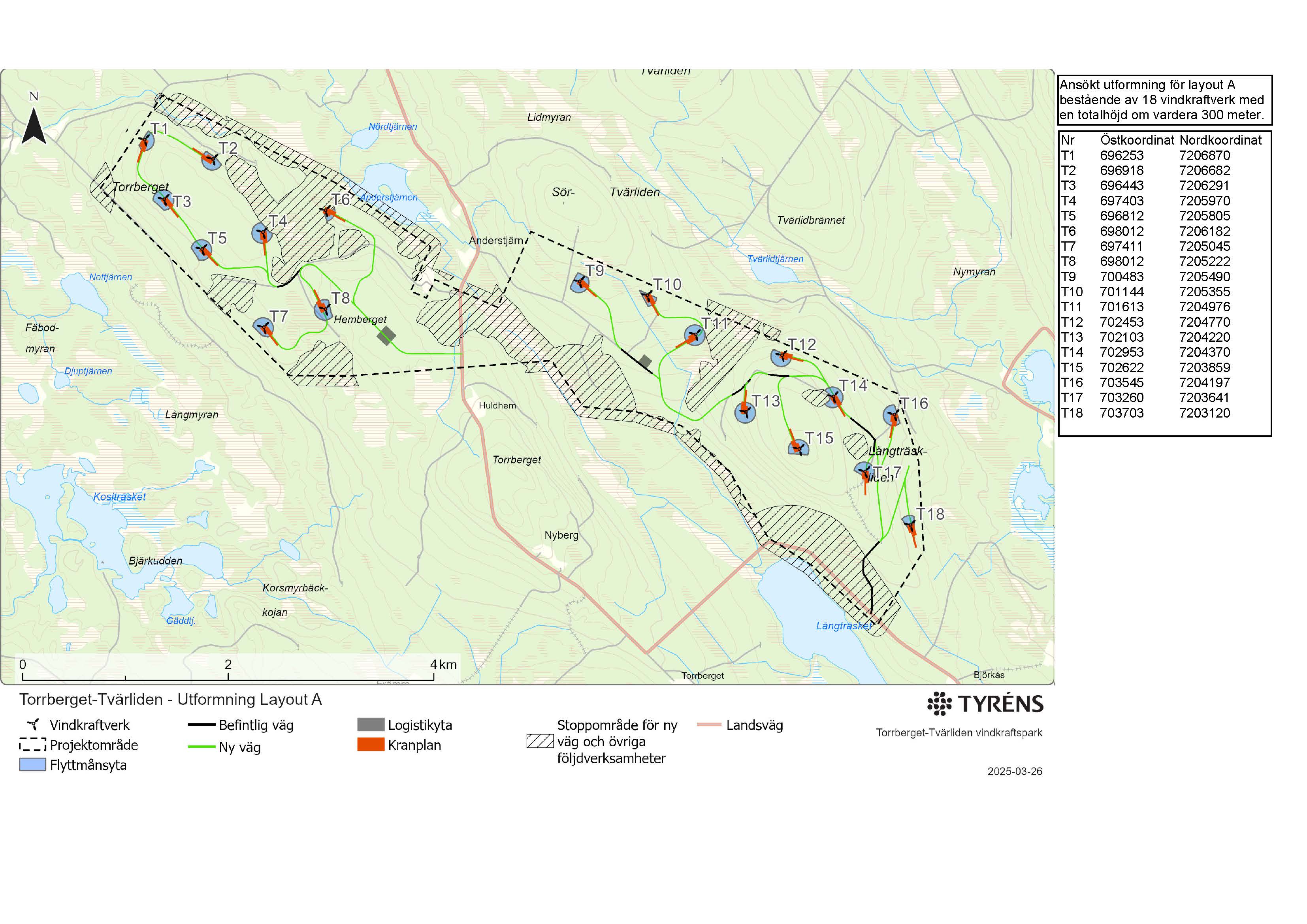
Task: Click the blue Flyttmånsyta legend swatch
Action: tap(32, 764)
